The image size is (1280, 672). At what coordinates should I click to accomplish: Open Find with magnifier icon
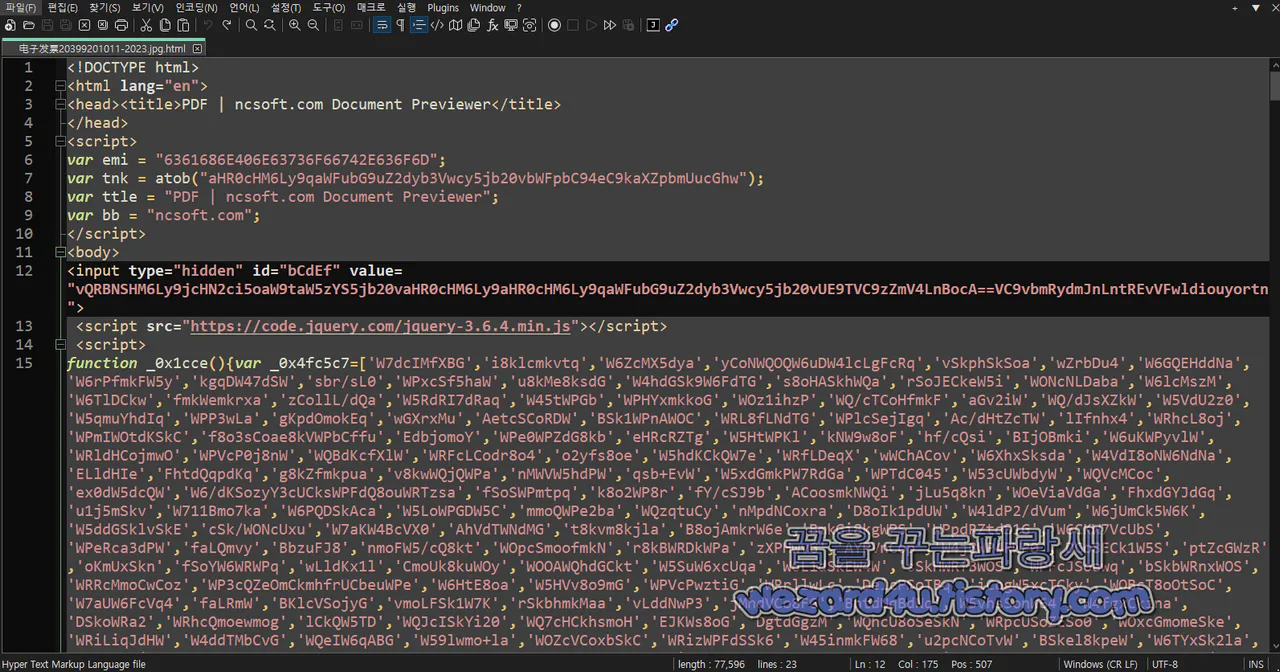point(251,25)
